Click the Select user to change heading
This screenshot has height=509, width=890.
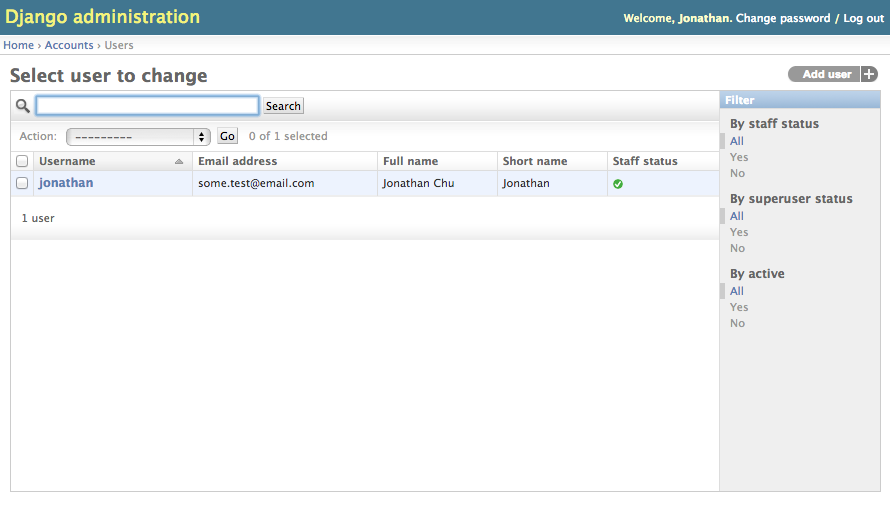coord(108,75)
